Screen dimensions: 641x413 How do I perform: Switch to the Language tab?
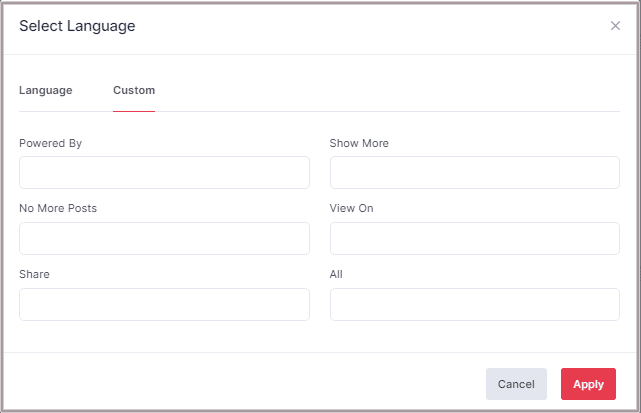(x=46, y=90)
